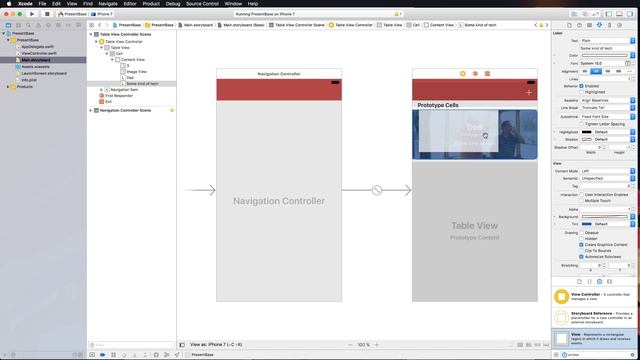This screenshot has height=360, width=640.
Task: Click the add (+) bar button in scene
Action: 529,93
